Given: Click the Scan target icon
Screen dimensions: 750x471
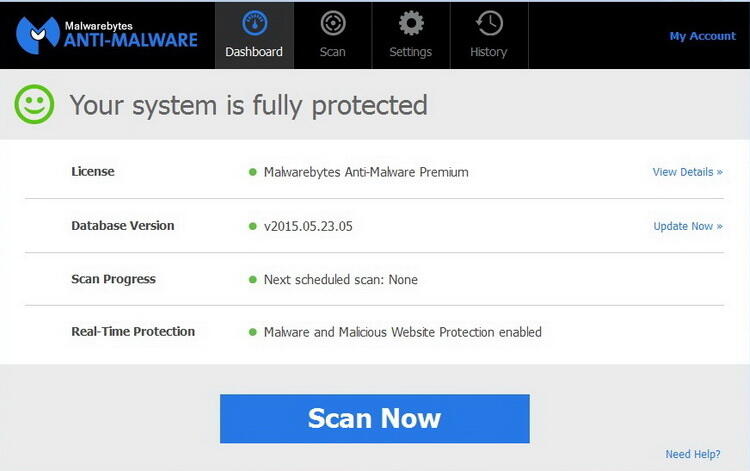Looking at the screenshot, I should click(333, 23).
